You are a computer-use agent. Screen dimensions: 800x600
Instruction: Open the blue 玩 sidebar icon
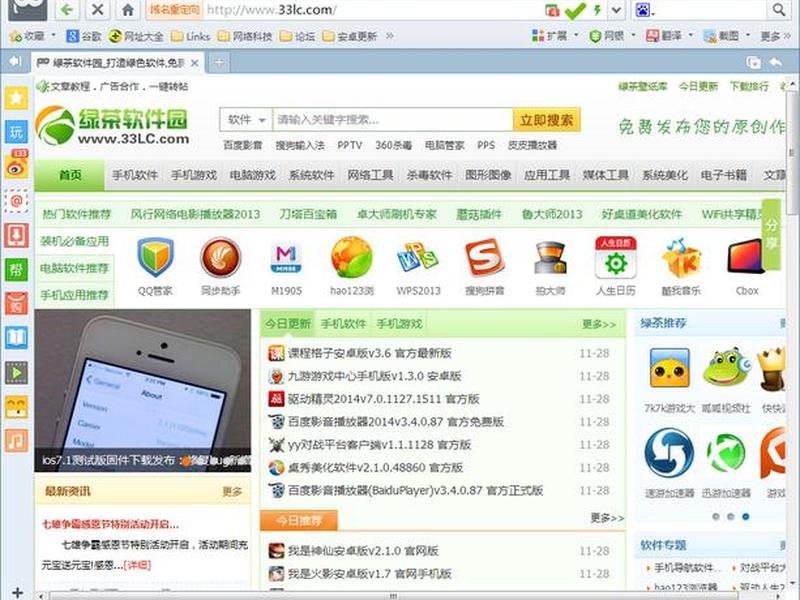click(16, 132)
